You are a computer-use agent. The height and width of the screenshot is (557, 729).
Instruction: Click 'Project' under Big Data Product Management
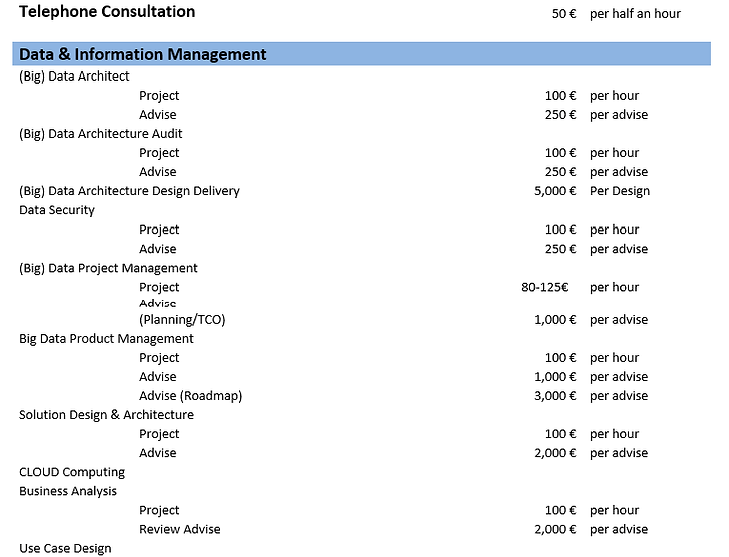(x=159, y=358)
